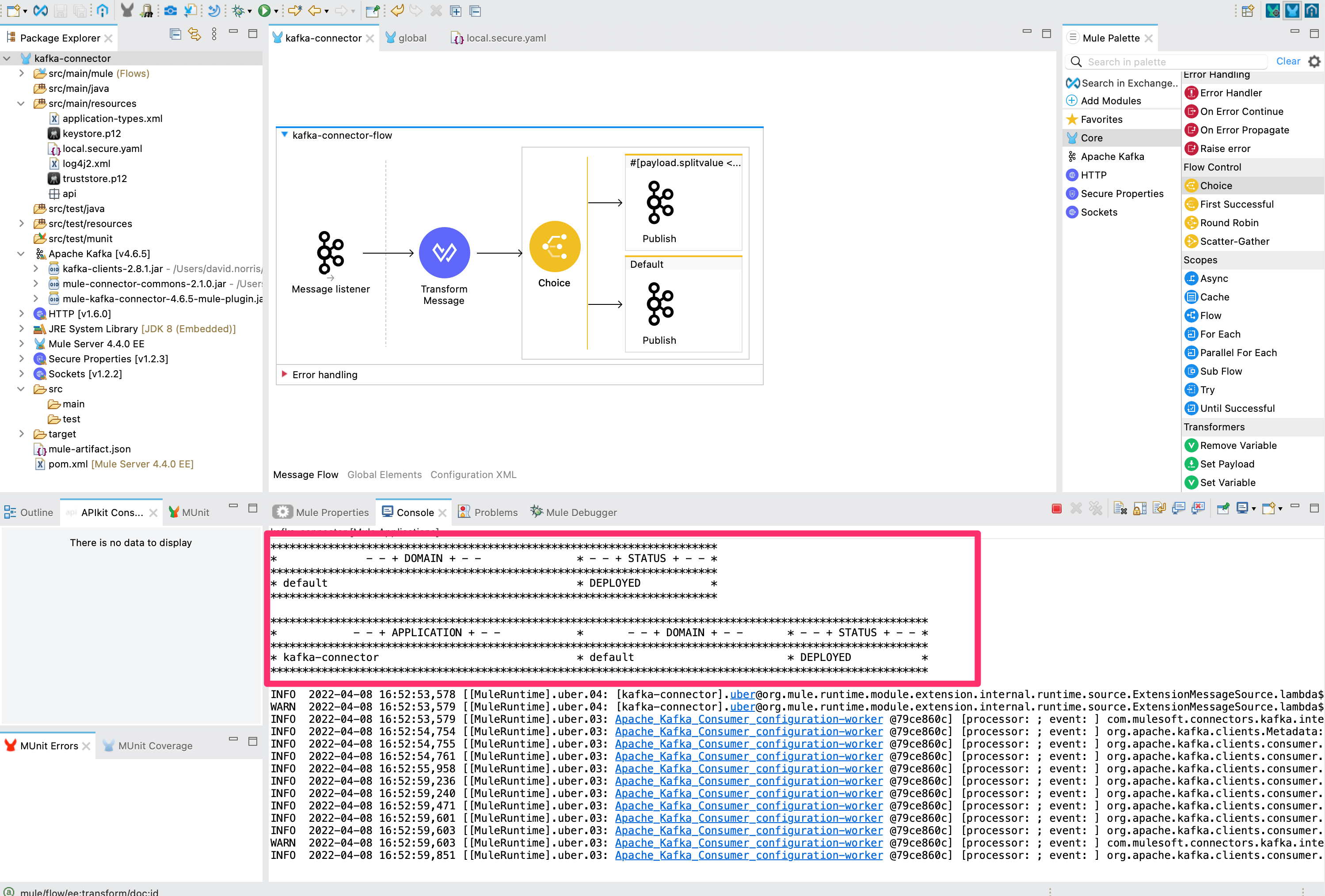Expand the src/main/mule Flows folder

coord(22,73)
